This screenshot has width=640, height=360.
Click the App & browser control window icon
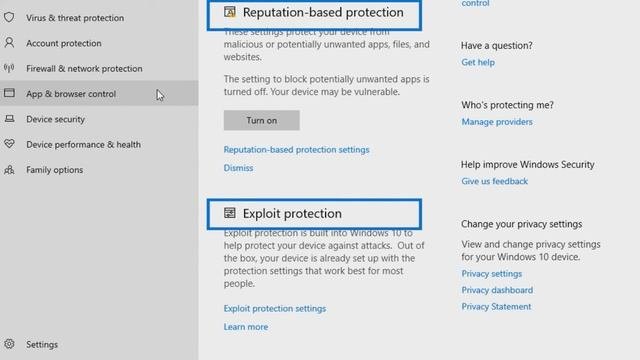click(x=9, y=93)
